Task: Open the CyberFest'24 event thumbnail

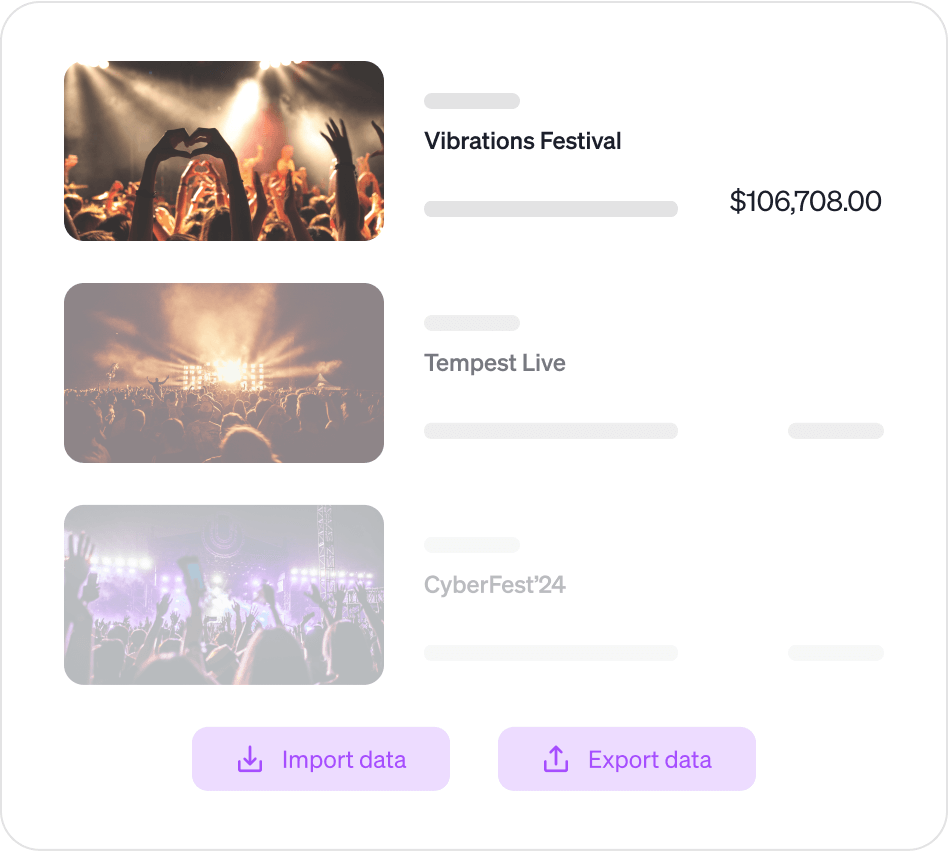Action: coord(223,594)
